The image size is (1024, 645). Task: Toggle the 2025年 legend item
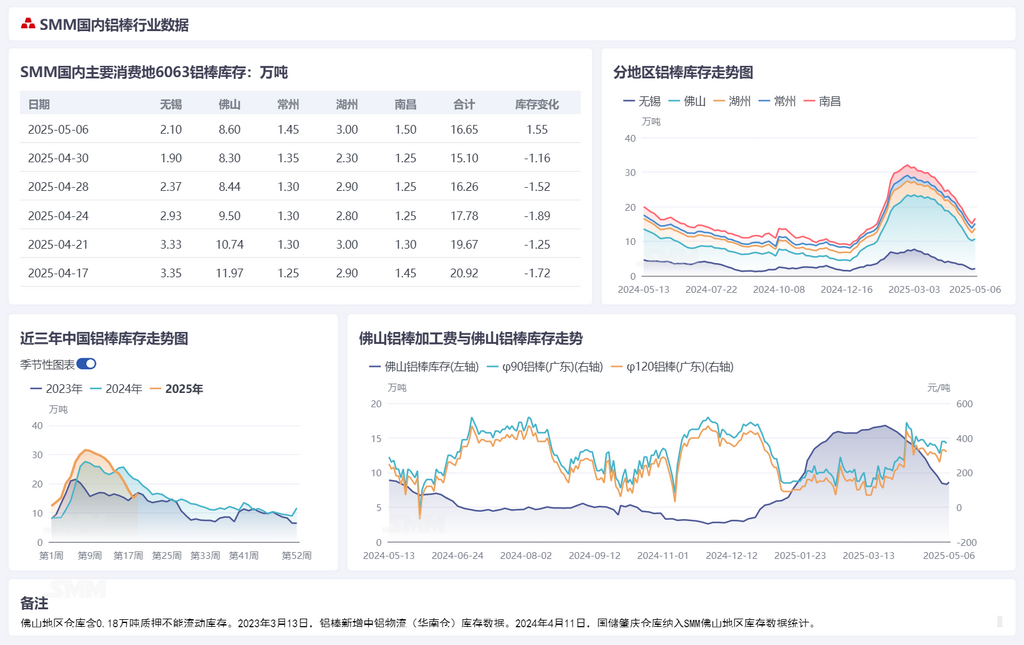coord(175,389)
